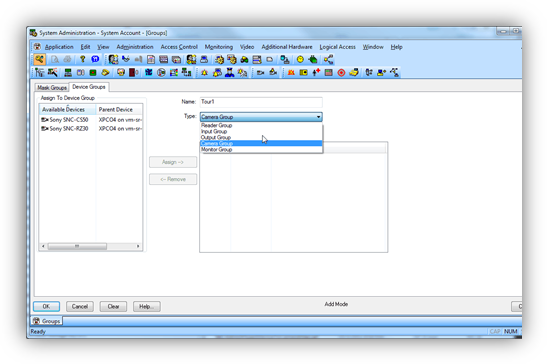The width and height of the screenshot is (547, 364).
Task: Open the Administration menu
Action: (135, 47)
